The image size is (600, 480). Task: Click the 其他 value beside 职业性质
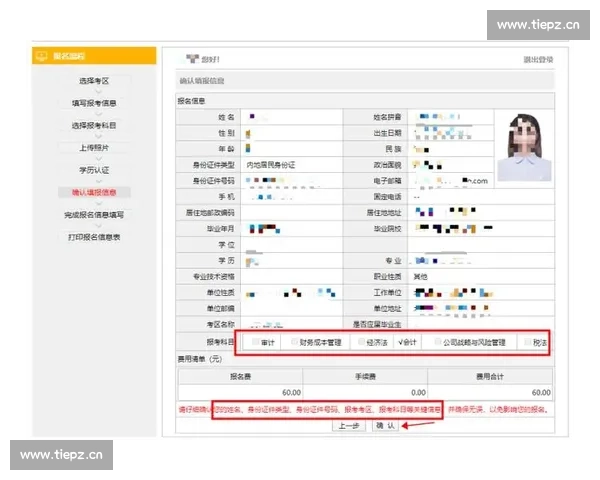(421, 276)
